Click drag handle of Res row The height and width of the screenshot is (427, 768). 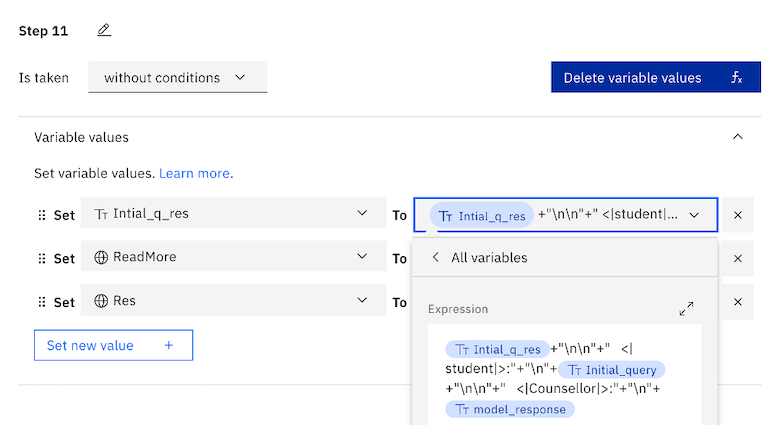point(42,302)
